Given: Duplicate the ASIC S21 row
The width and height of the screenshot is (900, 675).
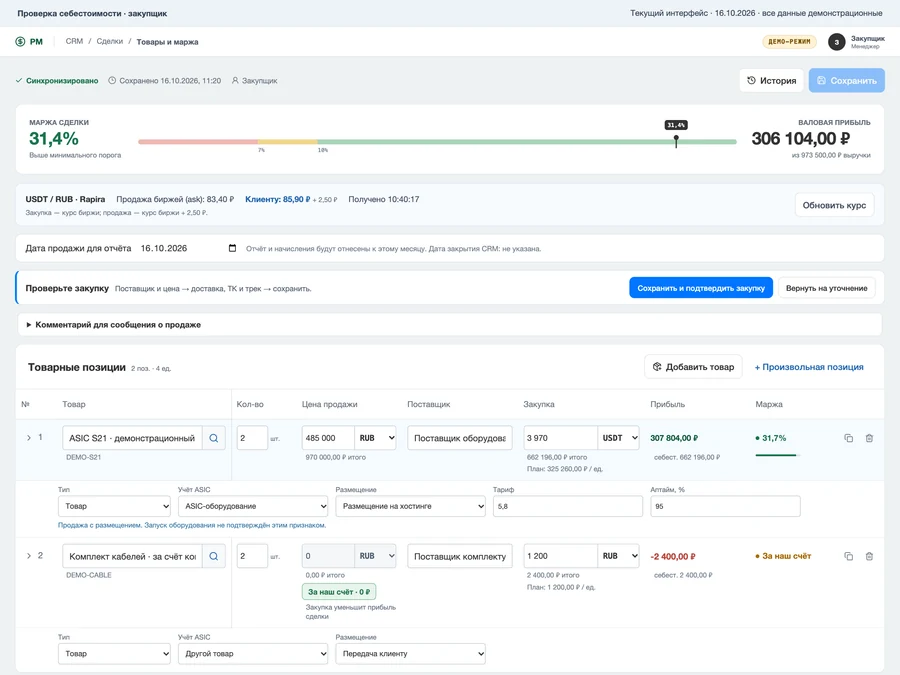Looking at the screenshot, I should (x=848, y=438).
